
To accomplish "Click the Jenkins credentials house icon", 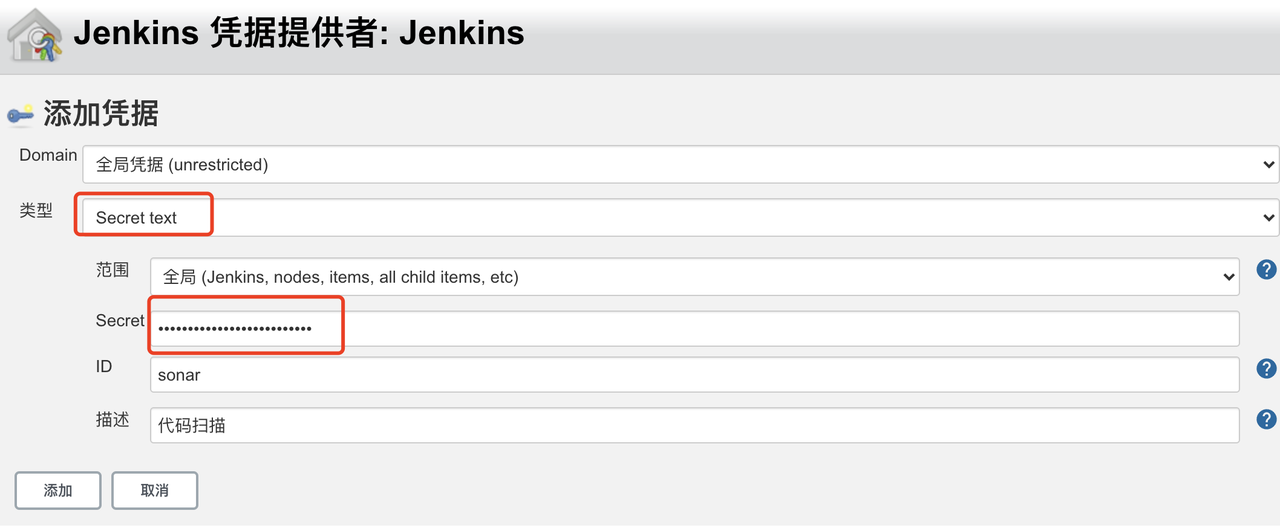I will 35,36.
